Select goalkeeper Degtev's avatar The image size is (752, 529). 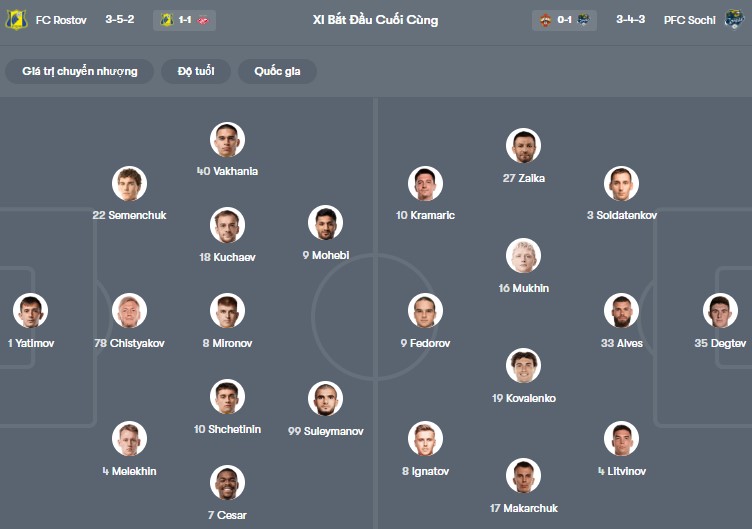[x=720, y=311]
